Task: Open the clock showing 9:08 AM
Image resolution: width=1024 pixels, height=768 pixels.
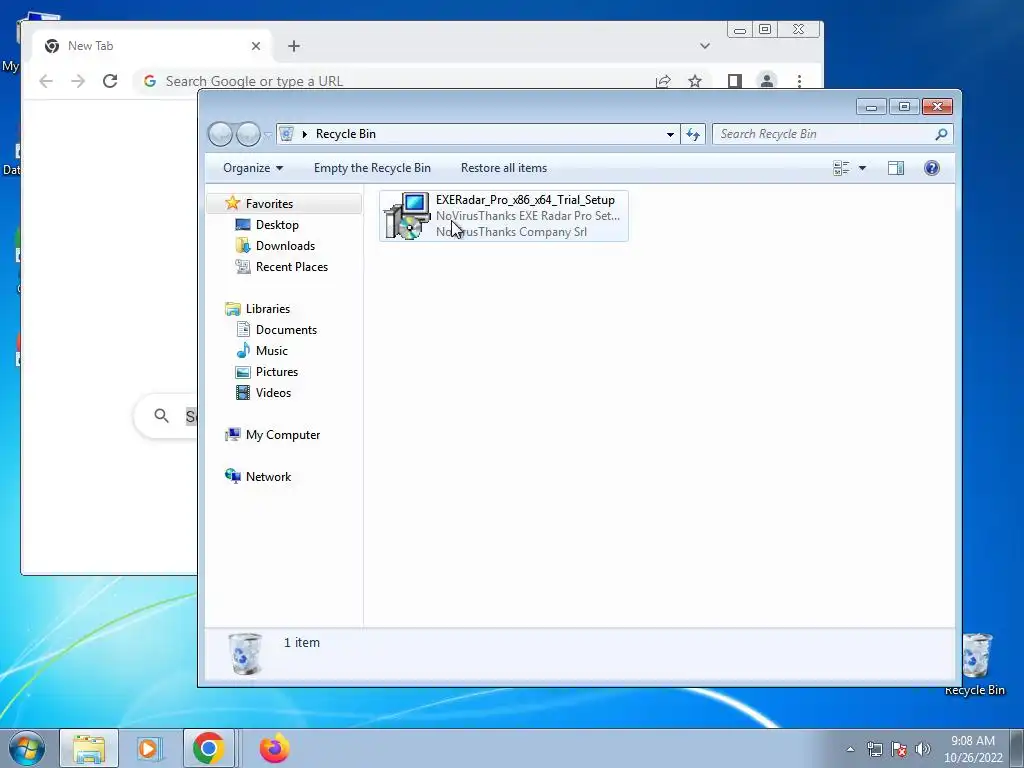Action: (973, 749)
